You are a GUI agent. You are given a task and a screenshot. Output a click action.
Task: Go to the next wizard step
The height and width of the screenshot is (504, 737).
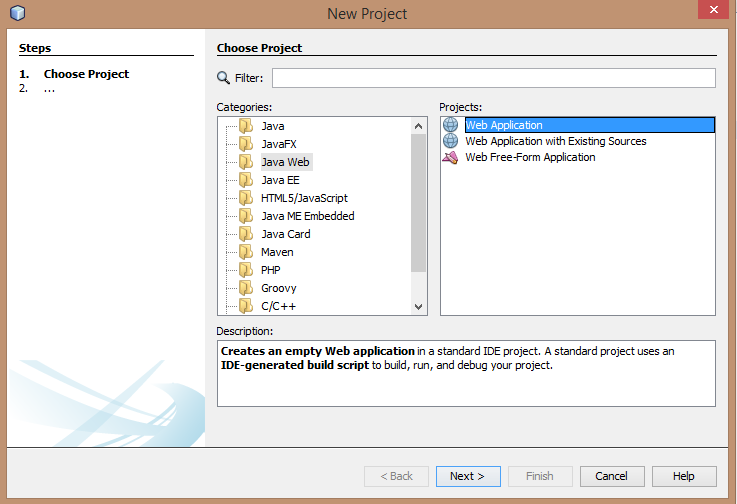pos(468,476)
